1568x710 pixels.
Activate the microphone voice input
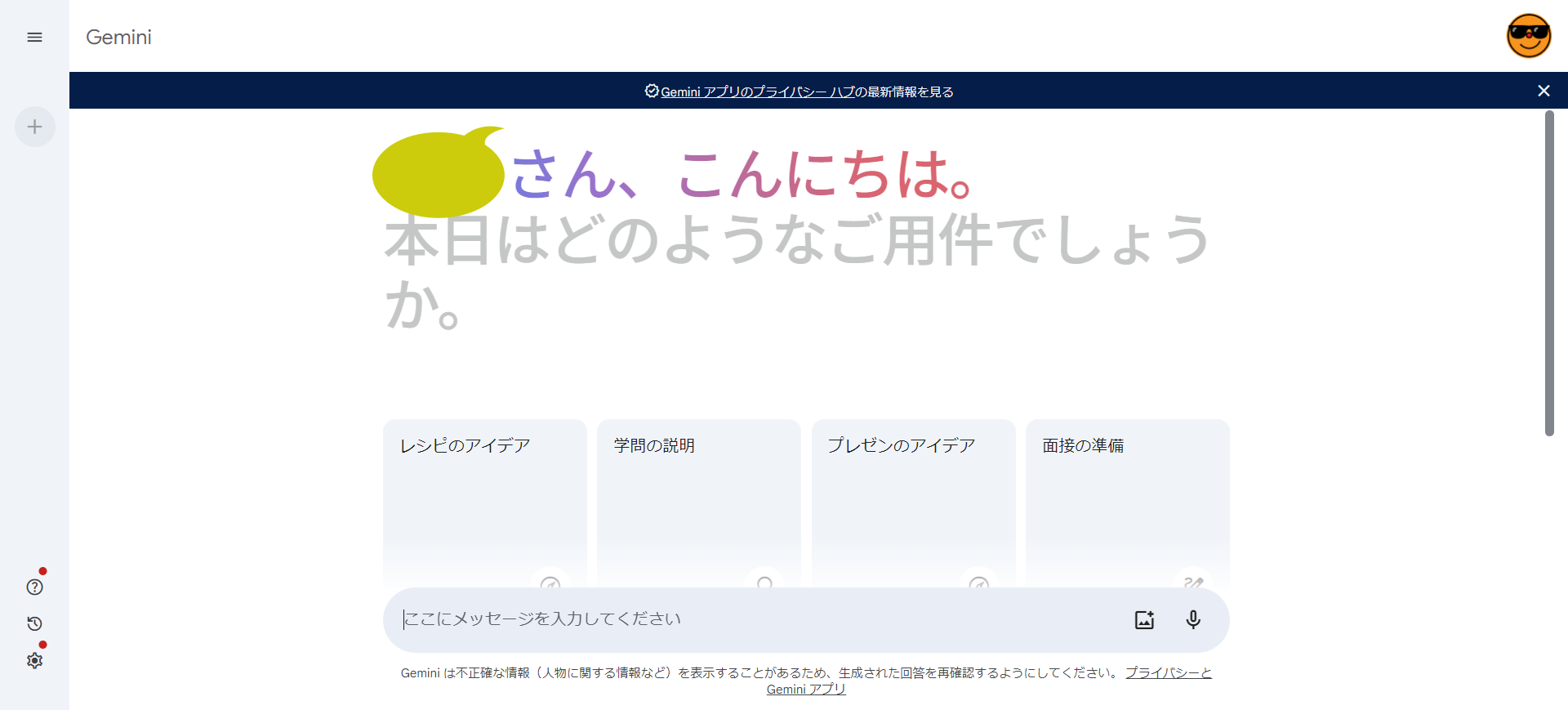pyautogui.click(x=1193, y=619)
